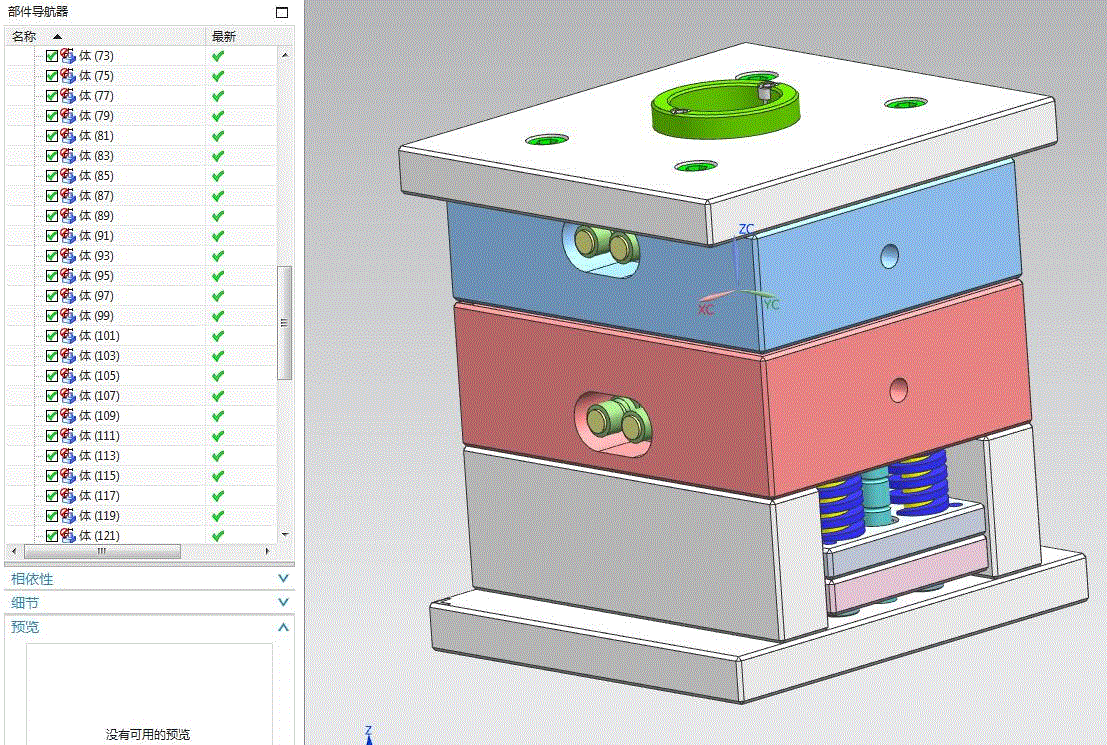Click the tree scrollbar down arrow
The image size is (1107, 745).
pos(285,535)
